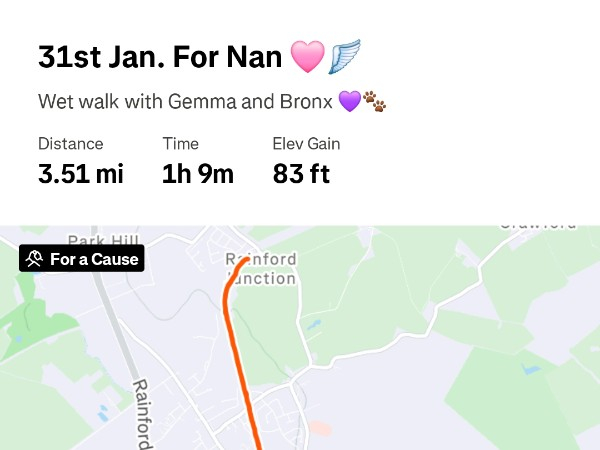600x450 pixels.
Task: Click the Time stat label
Action: point(180,143)
